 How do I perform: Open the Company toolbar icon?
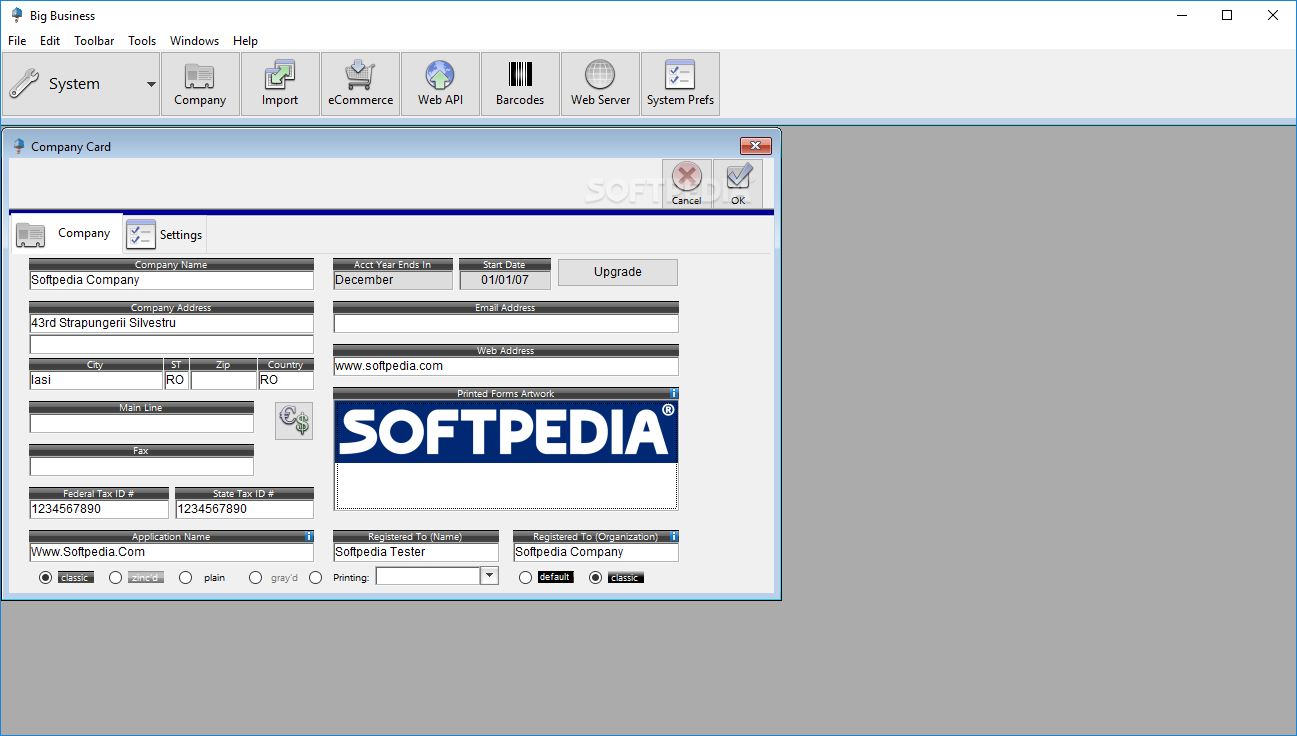pyautogui.click(x=200, y=84)
